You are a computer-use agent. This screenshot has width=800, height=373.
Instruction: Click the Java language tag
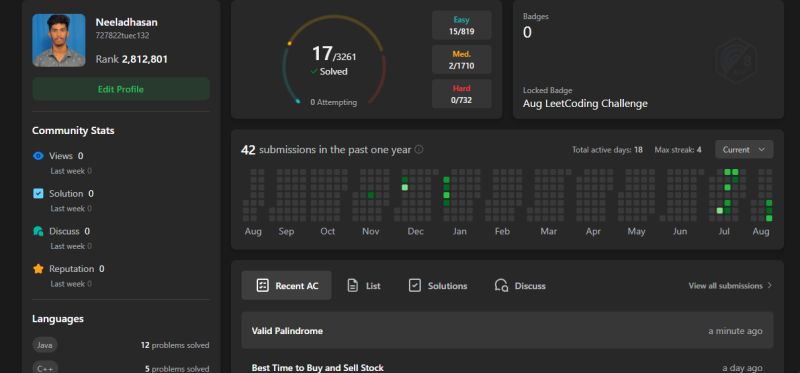pos(45,345)
